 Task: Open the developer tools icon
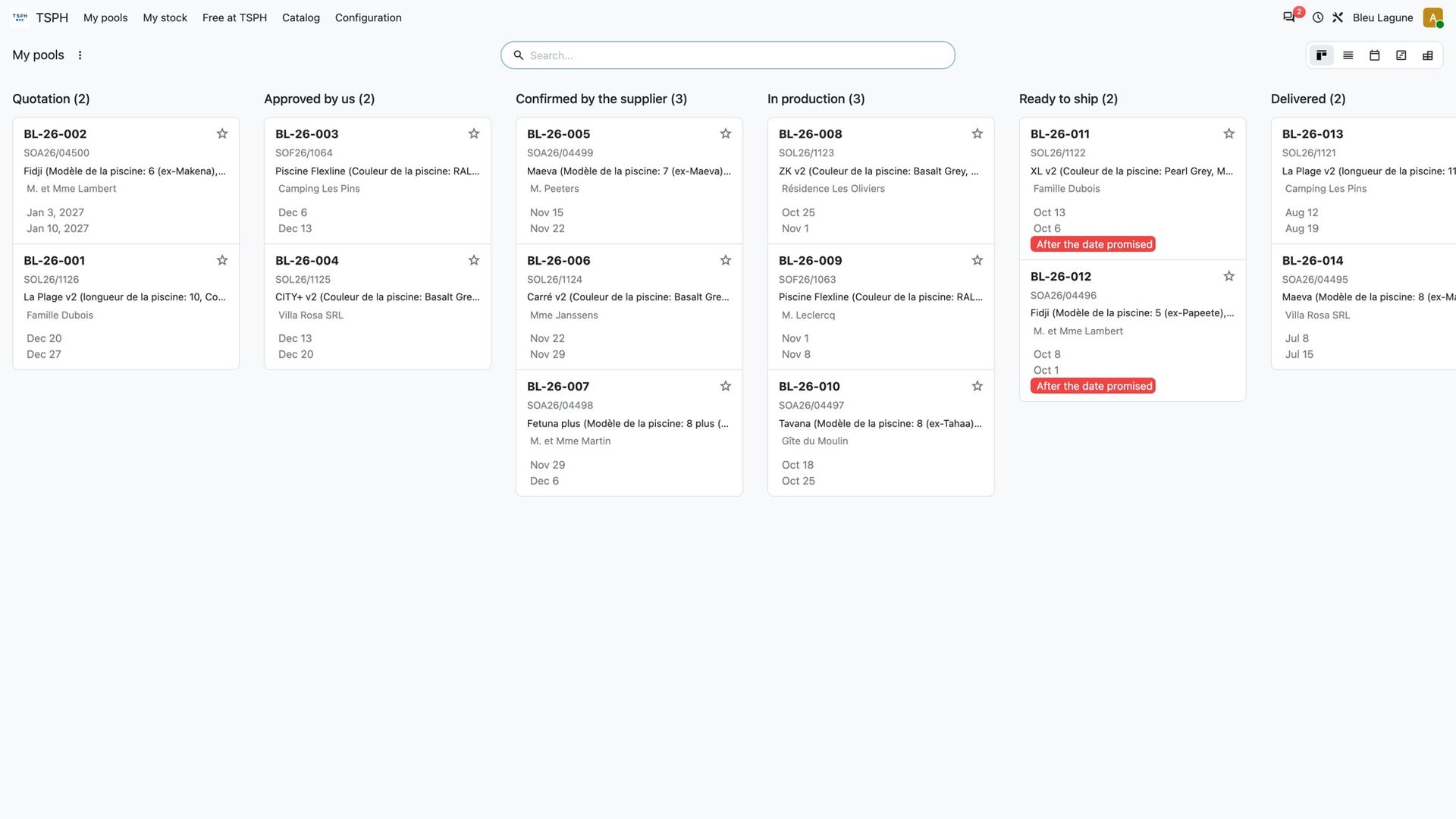tap(1338, 17)
